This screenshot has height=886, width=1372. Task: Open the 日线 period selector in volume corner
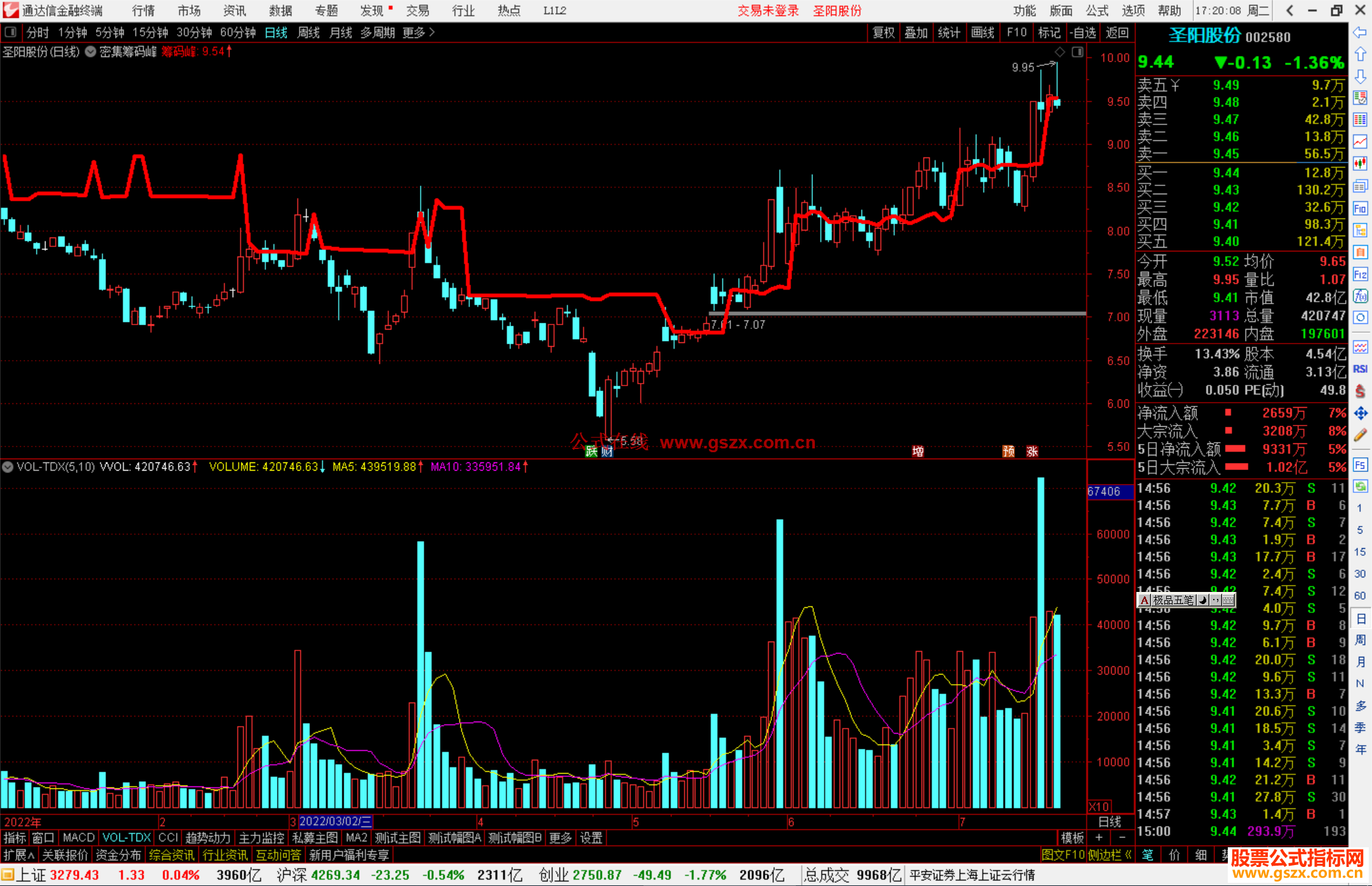coord(1110,821)
